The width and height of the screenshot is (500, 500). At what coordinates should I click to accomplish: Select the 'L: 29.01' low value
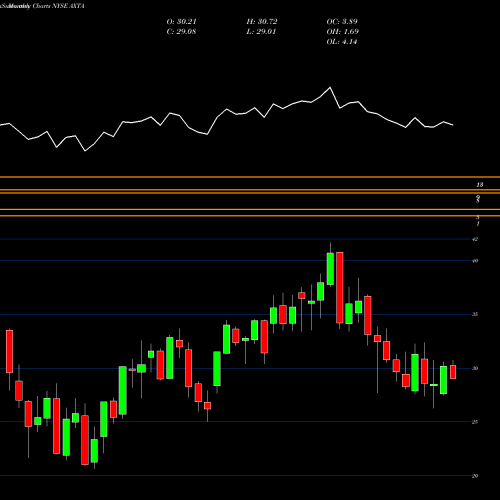point(261,32)
